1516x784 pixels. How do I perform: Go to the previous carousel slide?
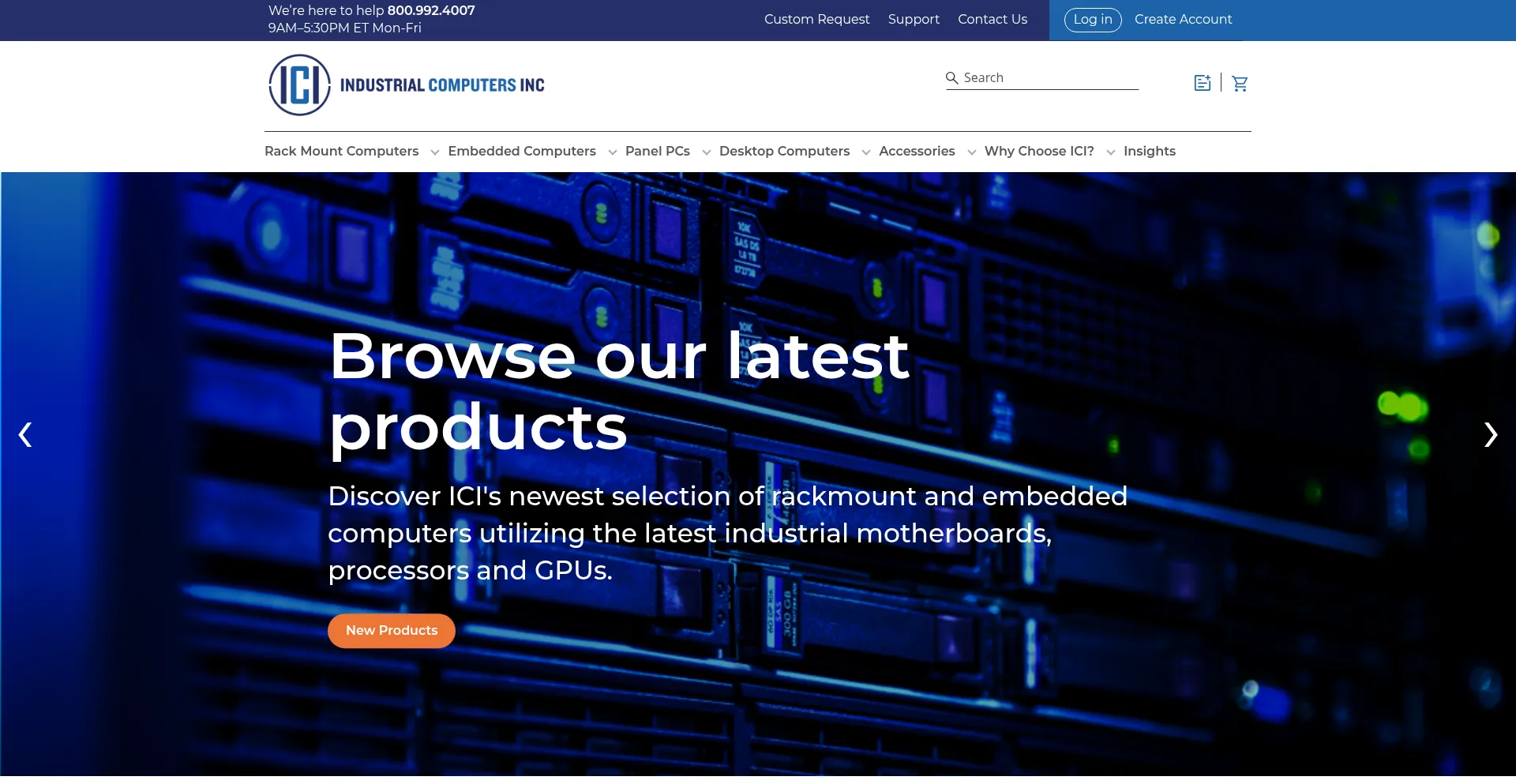coord(25,434)
